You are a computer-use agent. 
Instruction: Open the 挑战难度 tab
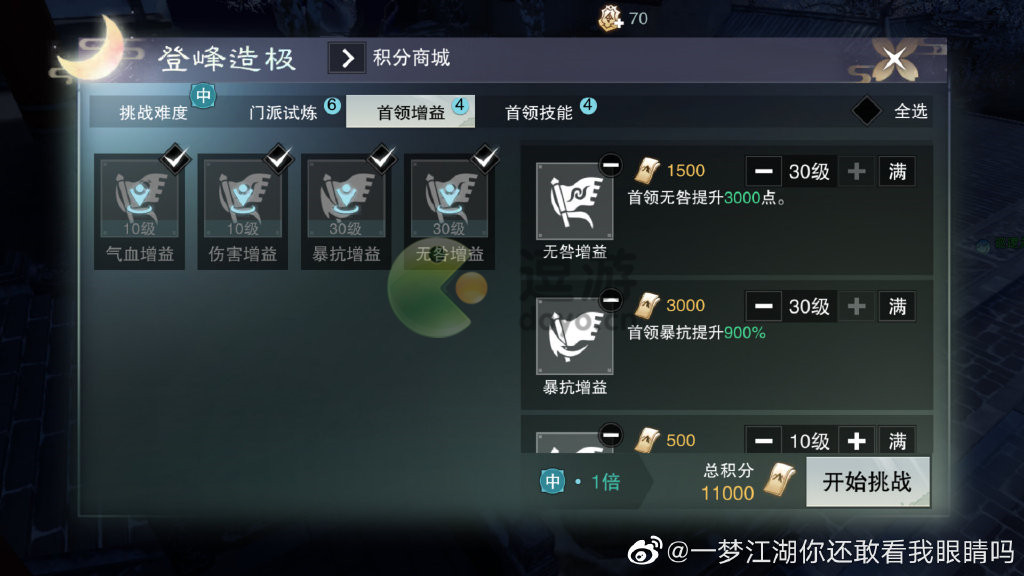[x=153, y=112]
